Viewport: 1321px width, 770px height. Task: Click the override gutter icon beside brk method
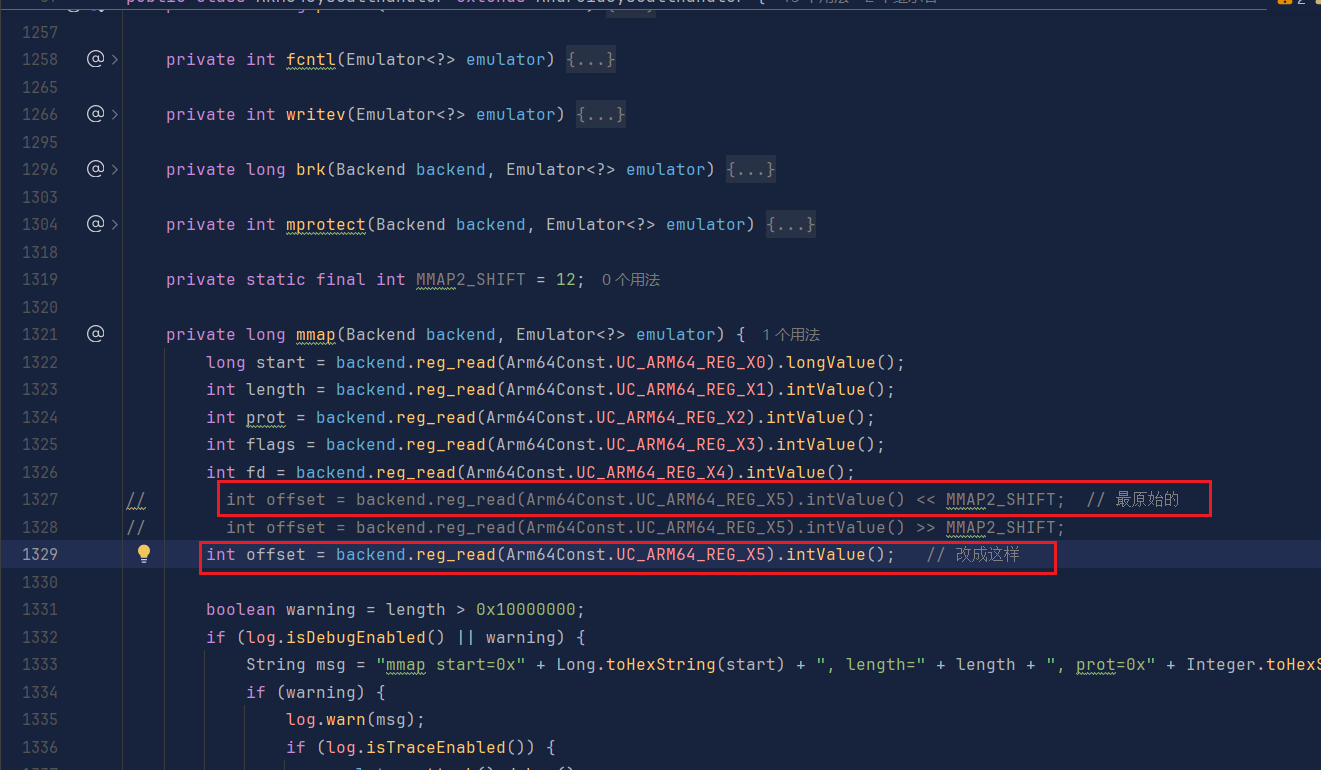(x=96, y=169)
